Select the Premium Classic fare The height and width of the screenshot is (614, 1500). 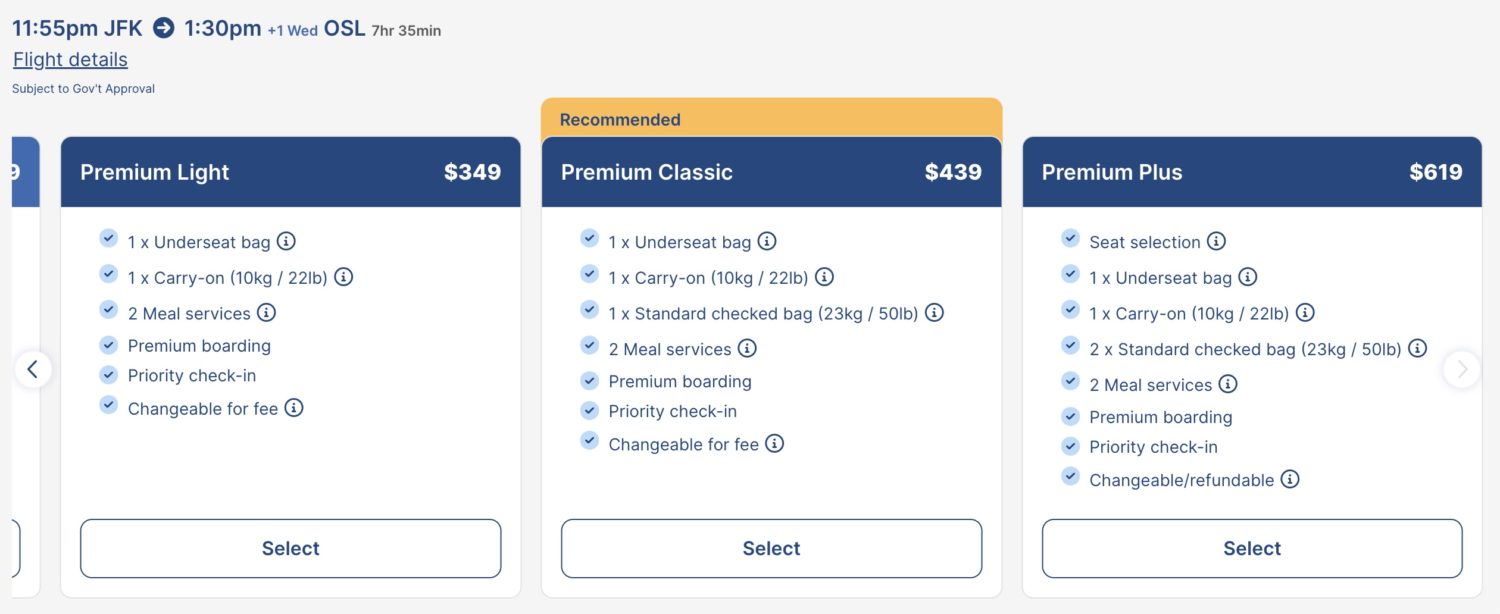(771, 548)
